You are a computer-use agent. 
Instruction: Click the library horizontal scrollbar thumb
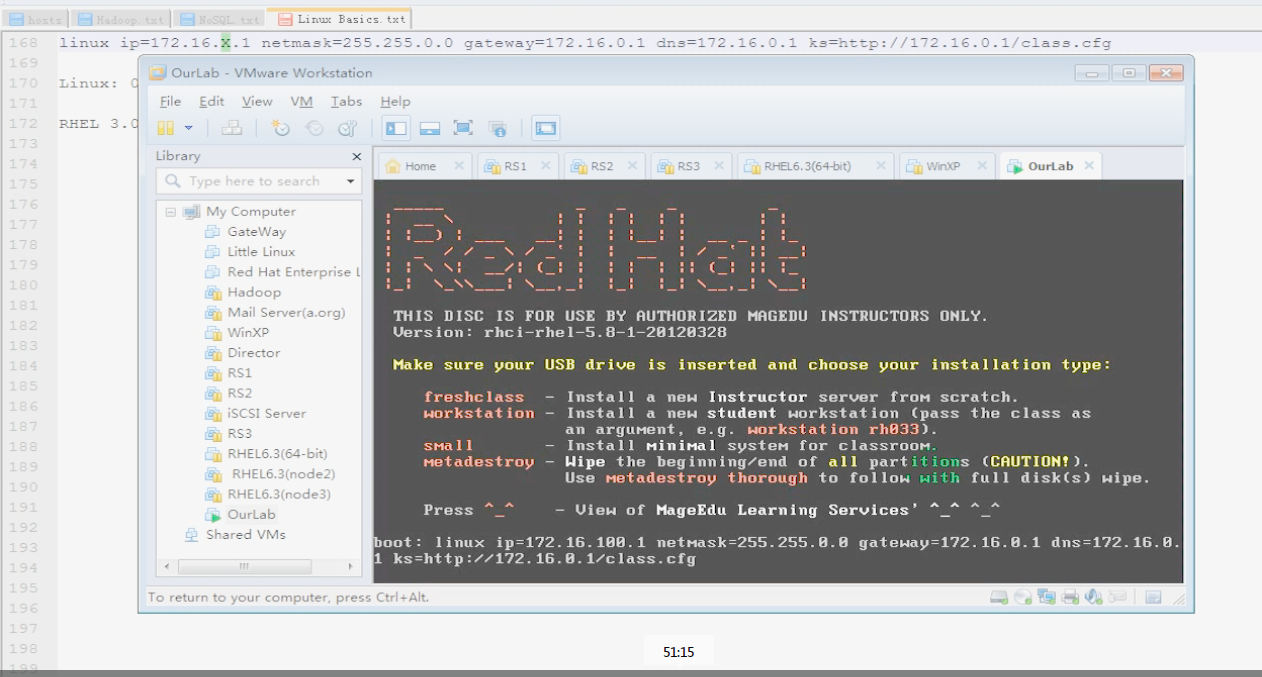tap(243, 566)
